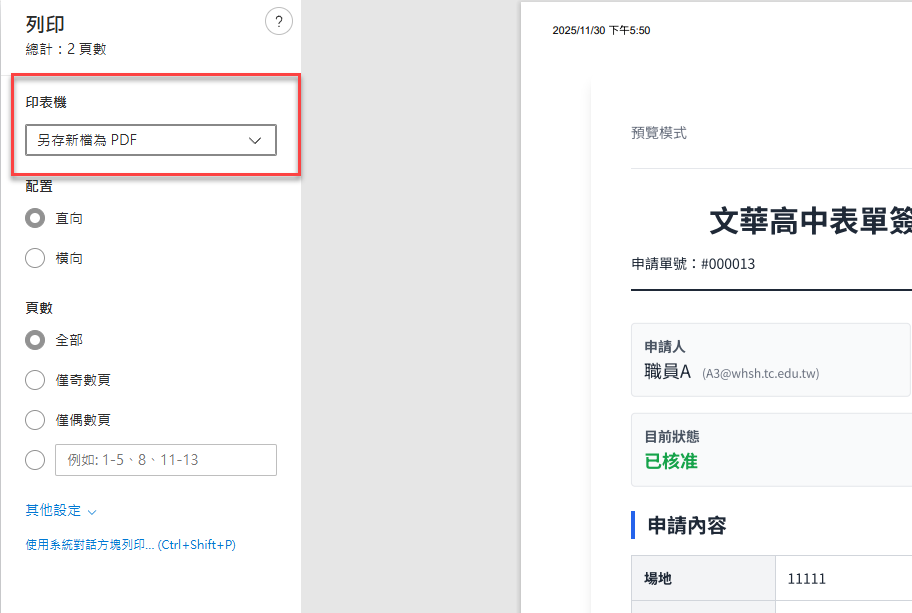Click the 場地 table cell

(658, 578)
